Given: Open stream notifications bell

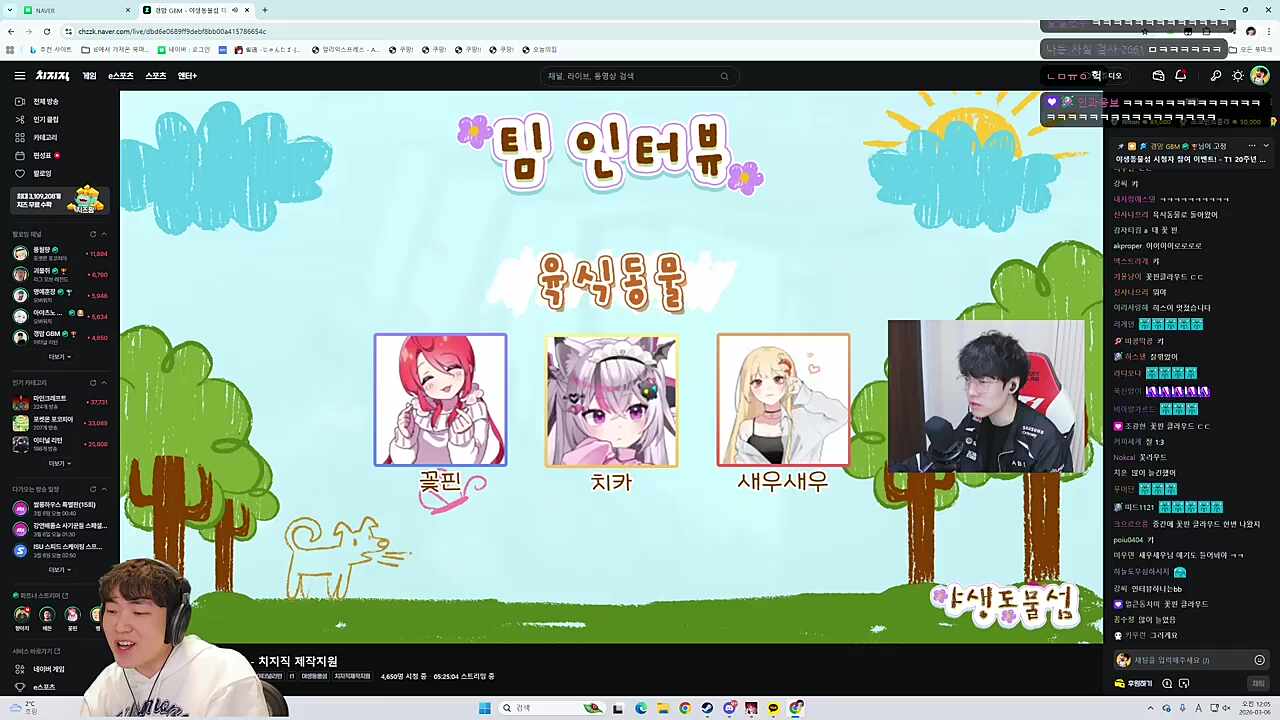Looking at the screenshot, I should click(1181, 75).
